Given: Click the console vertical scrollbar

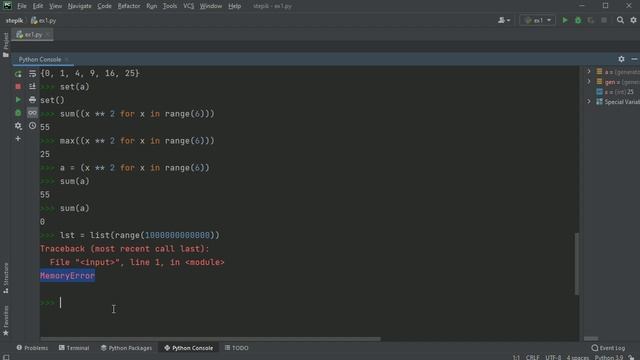Looking at the screenshot, I should pyautogui.click(x=577, y=264).
